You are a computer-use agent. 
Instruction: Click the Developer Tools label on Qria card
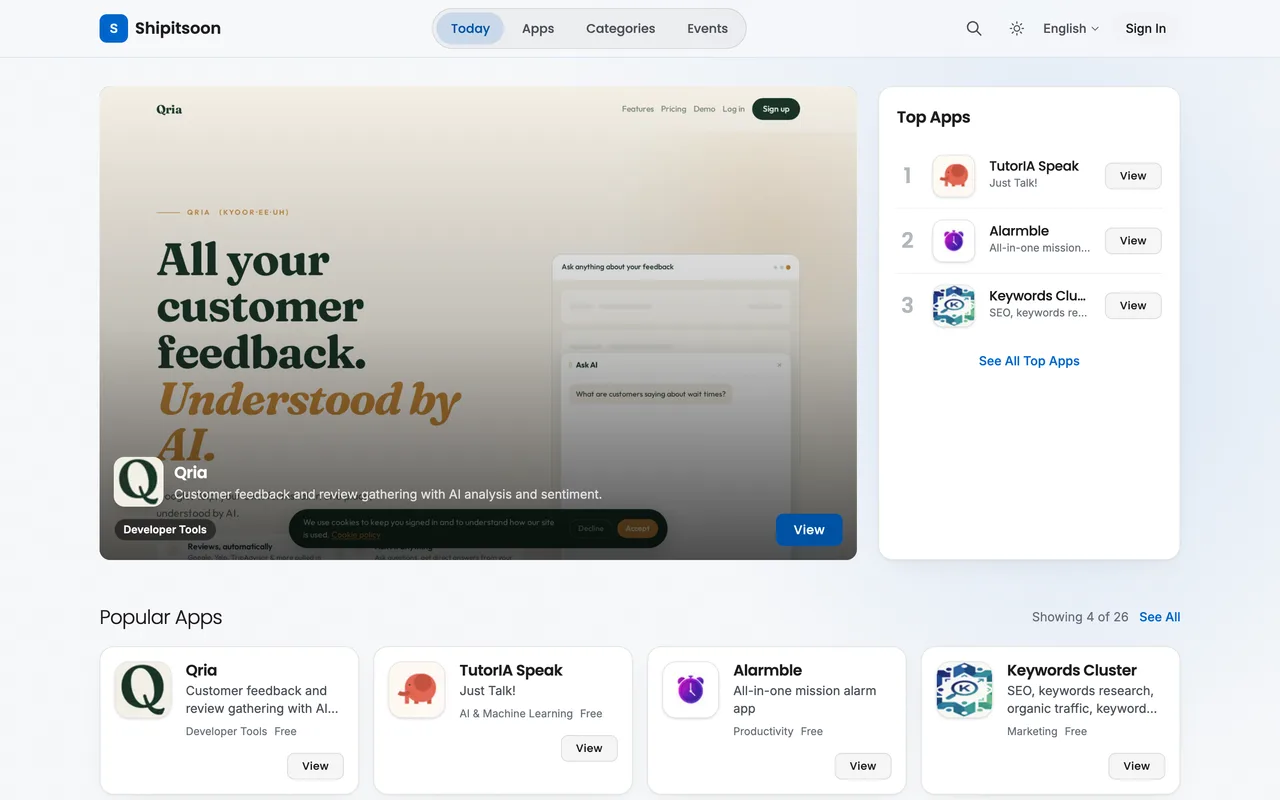pos(226,731)
